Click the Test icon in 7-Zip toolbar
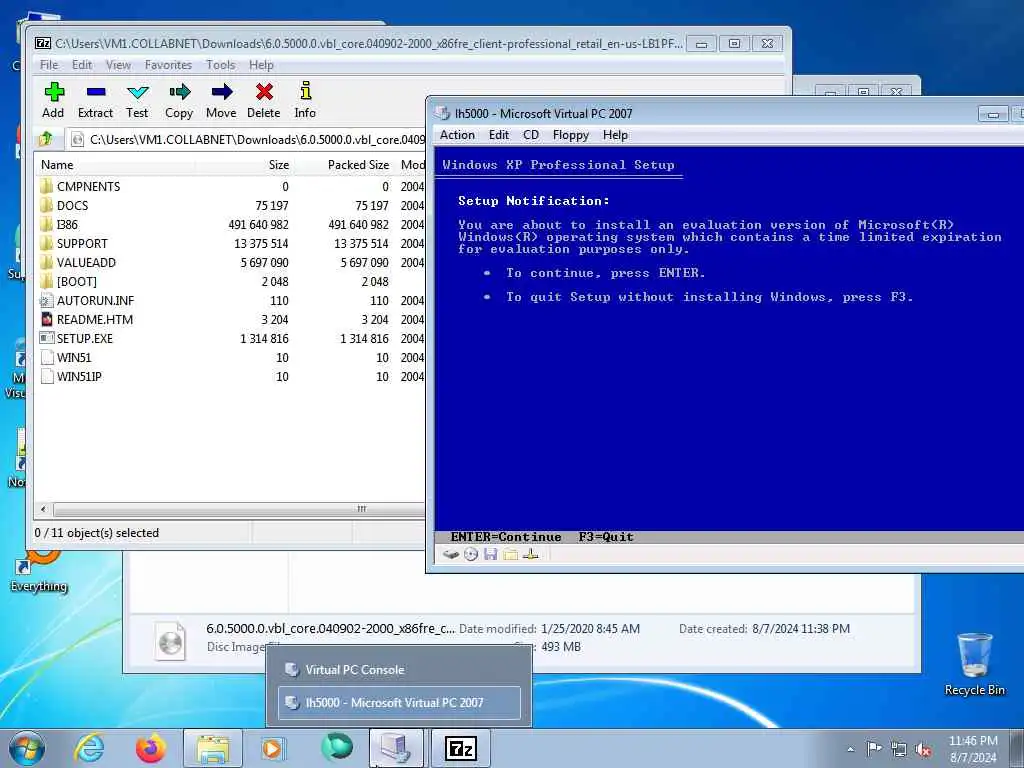 click(137, 92)
